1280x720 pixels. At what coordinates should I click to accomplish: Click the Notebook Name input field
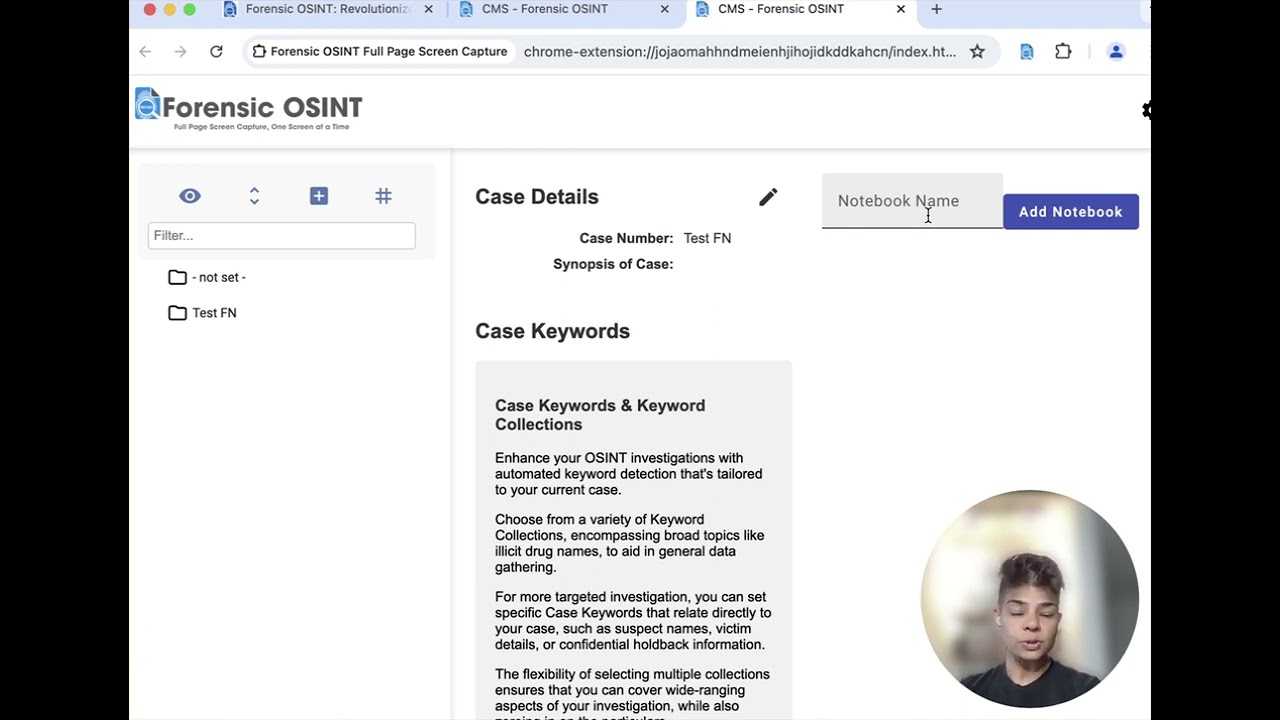click(x=912, y=201)
